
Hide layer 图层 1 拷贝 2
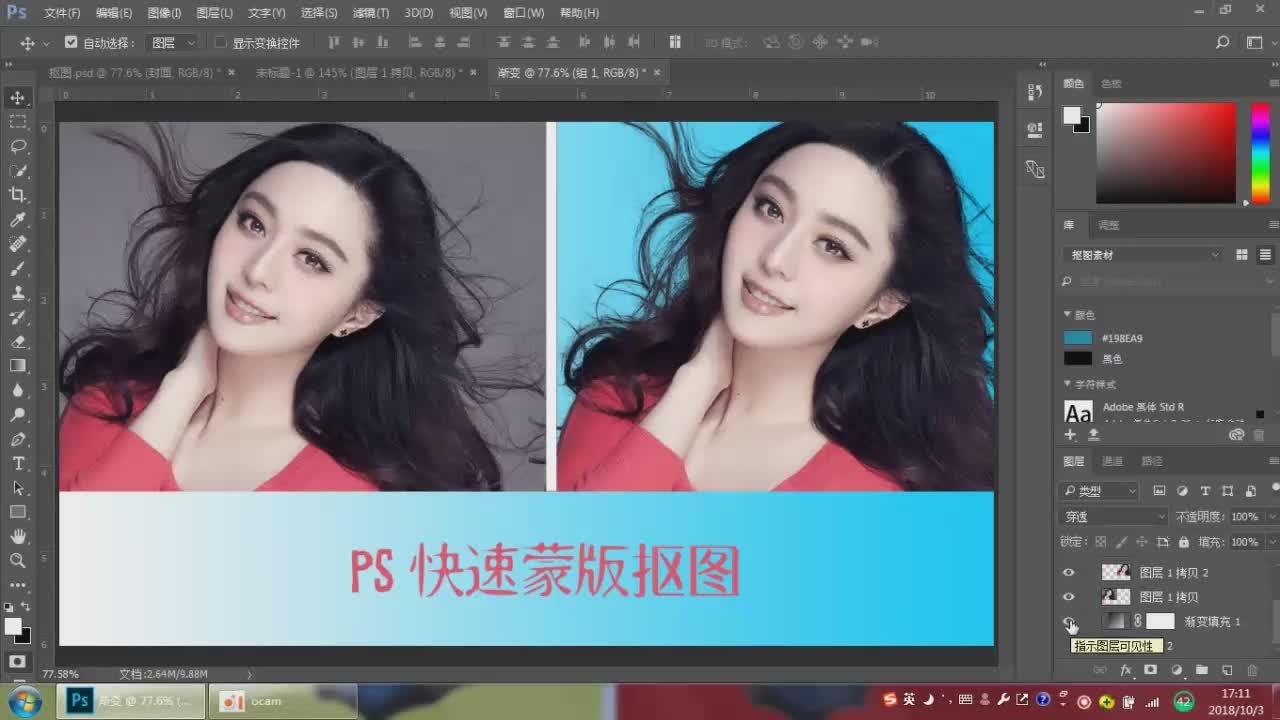(x=1069, y=572)
